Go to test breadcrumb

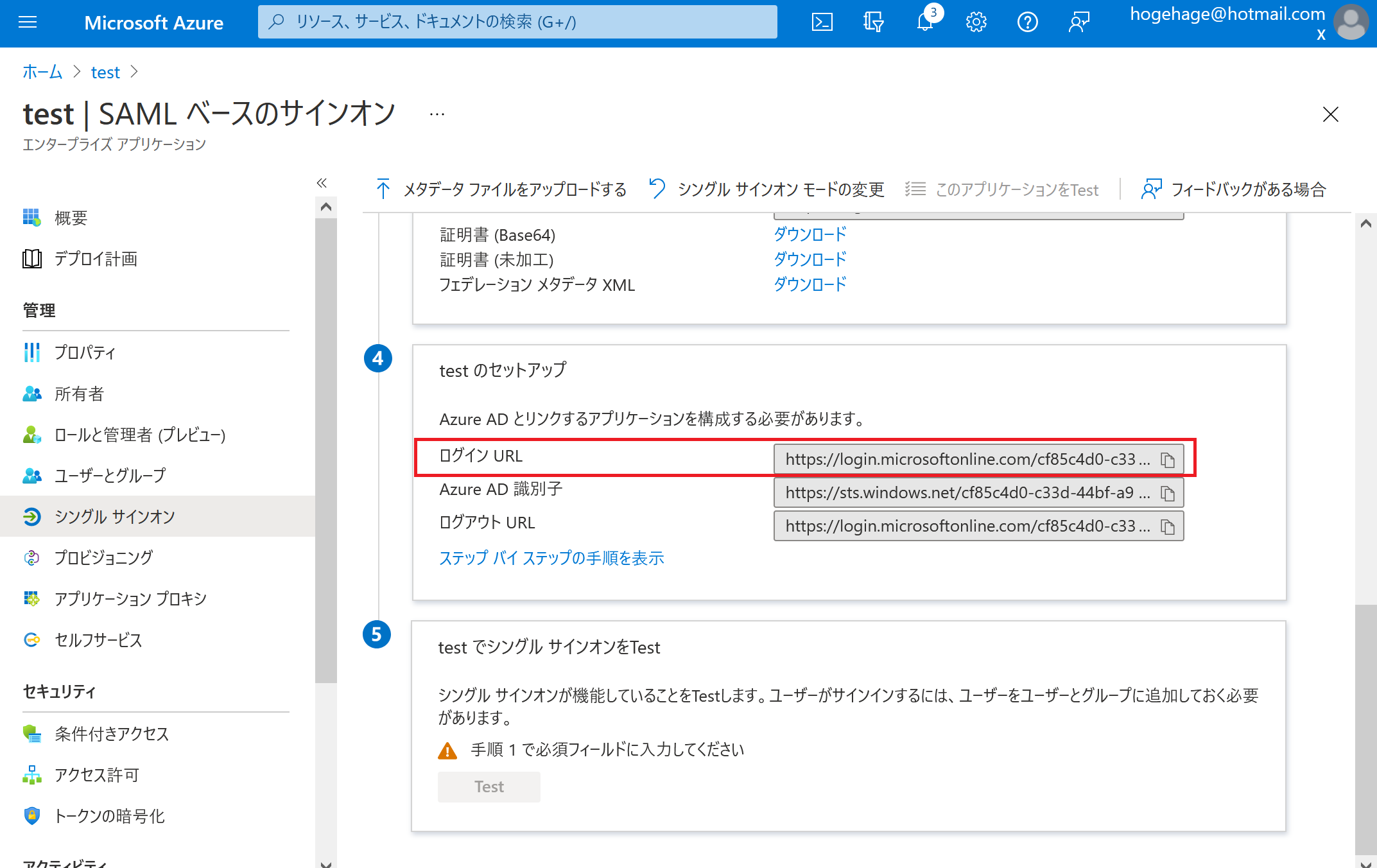[105, 72]
